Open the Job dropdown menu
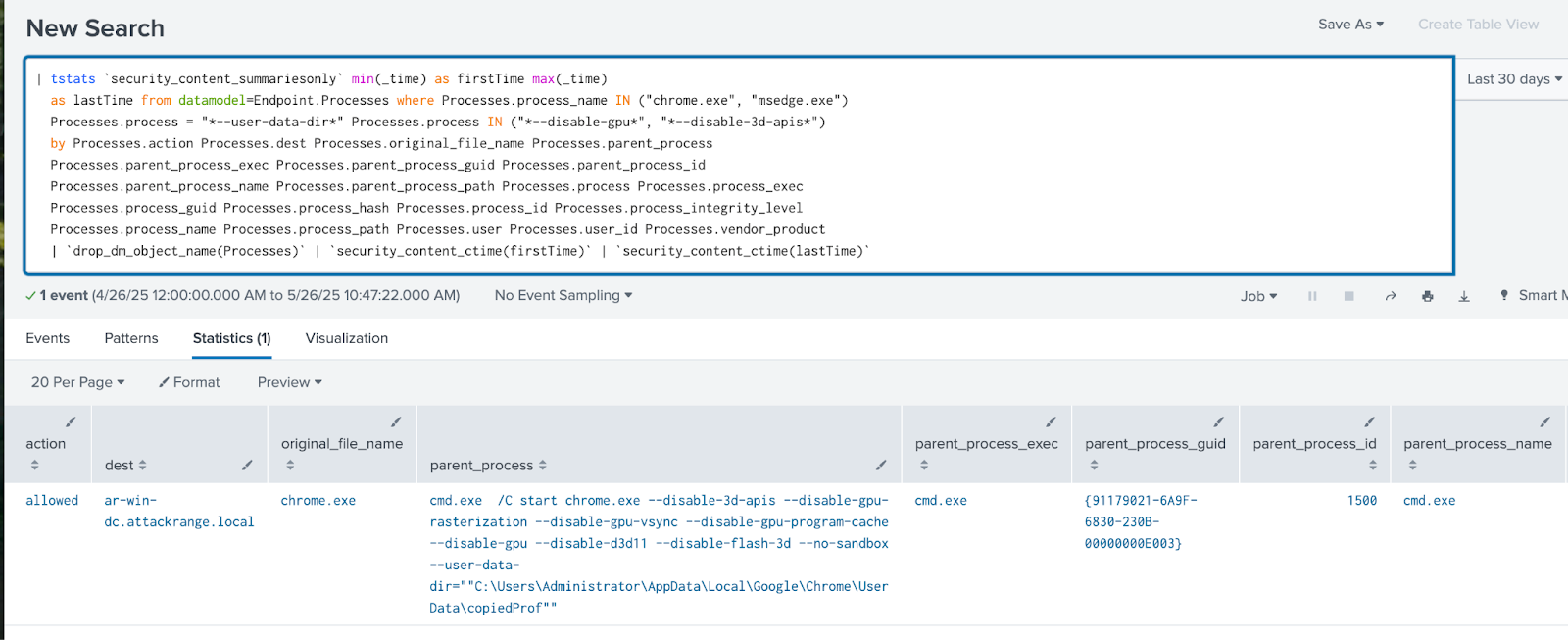1568x640 pixels. 1259,296
